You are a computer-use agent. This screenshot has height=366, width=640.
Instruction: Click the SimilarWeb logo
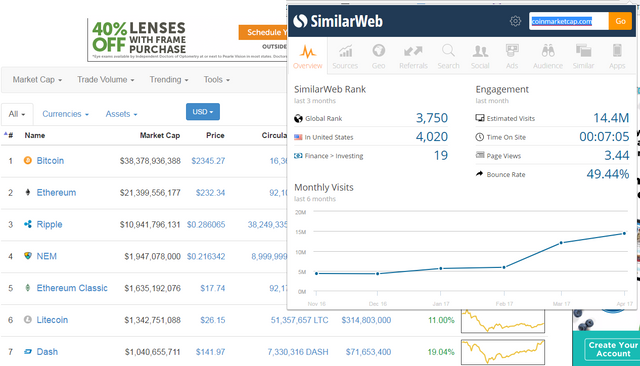[338, 21]
